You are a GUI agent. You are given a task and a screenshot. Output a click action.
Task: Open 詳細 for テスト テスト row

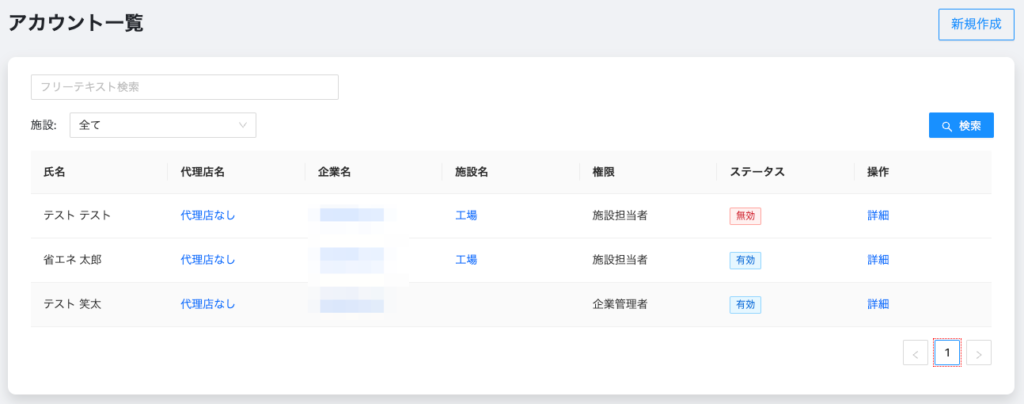click(x=878, y=215)
